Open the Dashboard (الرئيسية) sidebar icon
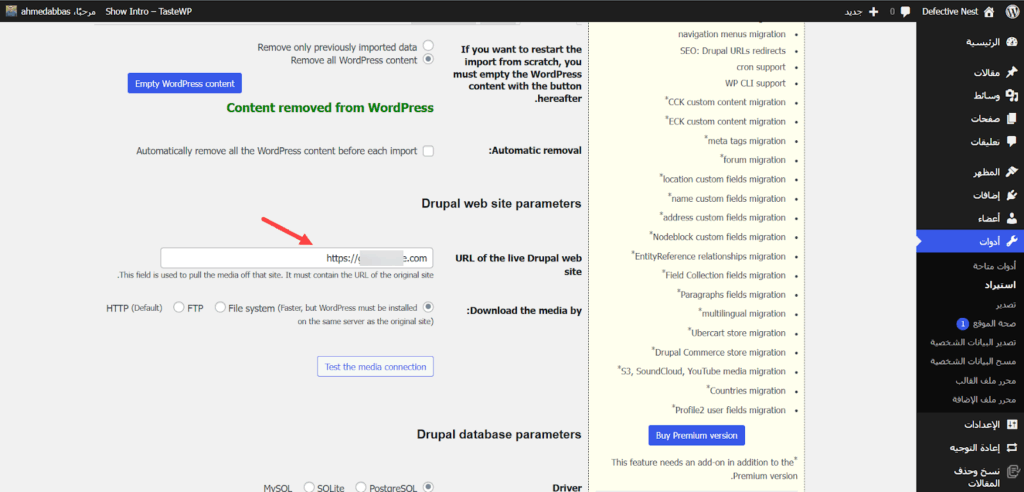The width and height of the screenshot is (1024, 492). 1011,42
